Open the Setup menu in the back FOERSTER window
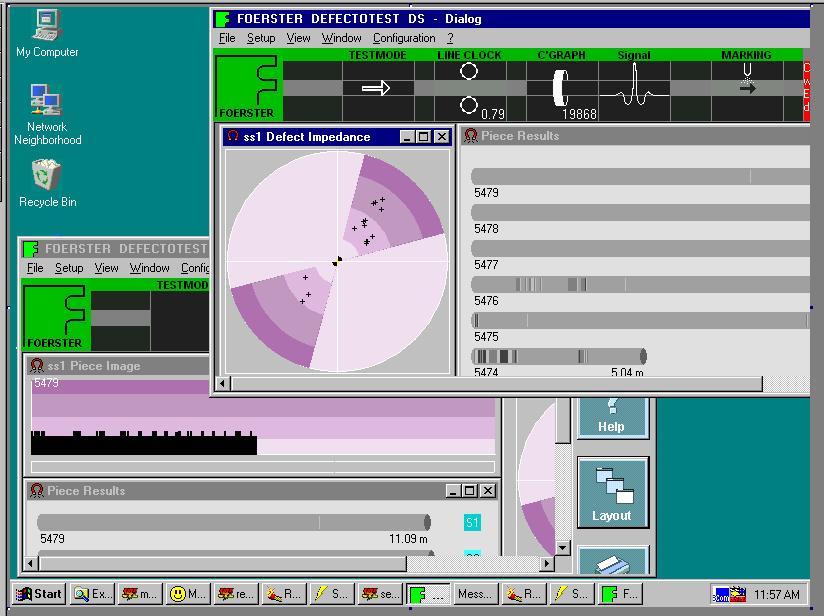Image resolution: width=824 pixels, height=616 pixels. 69,268
